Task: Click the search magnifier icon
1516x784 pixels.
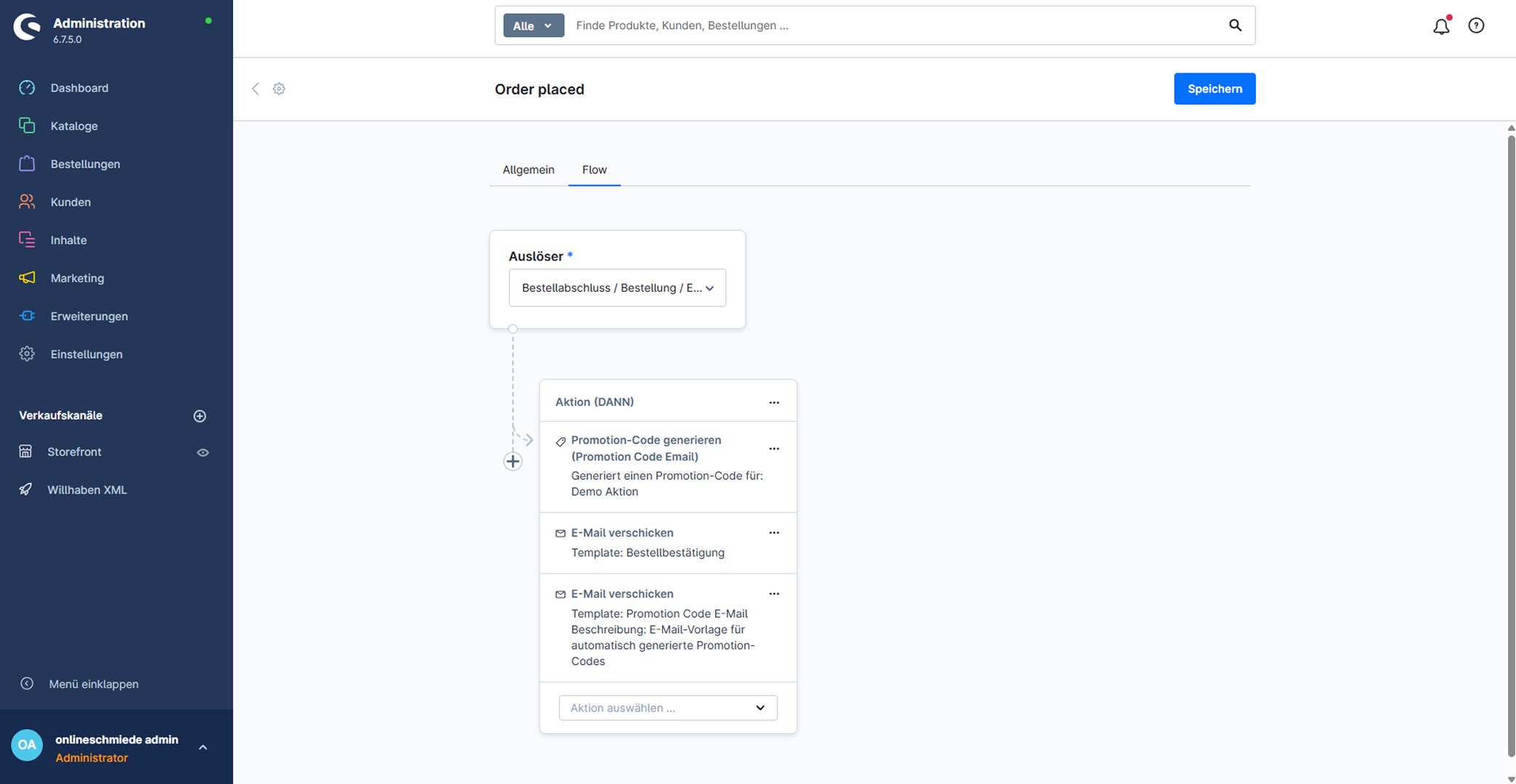Action: pos(1235,25)
